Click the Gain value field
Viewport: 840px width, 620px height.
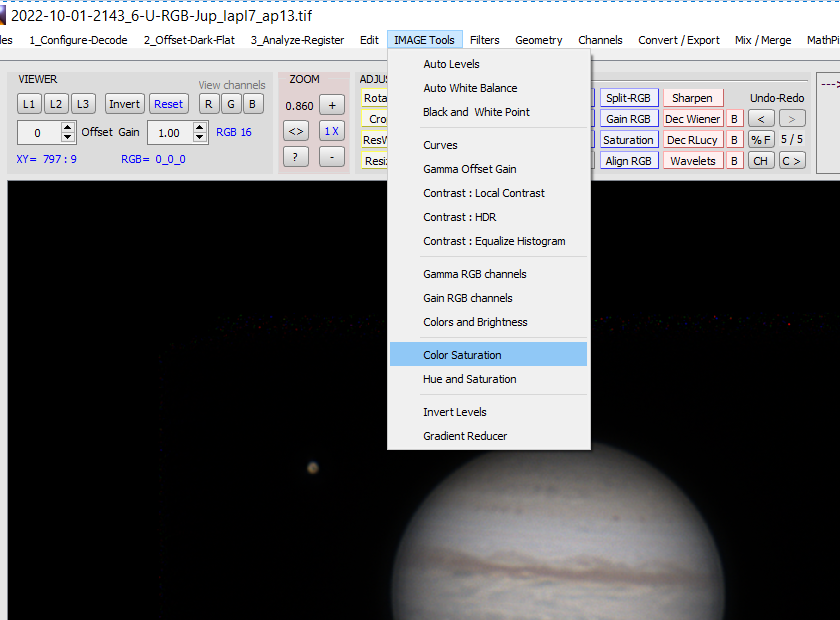170,132
